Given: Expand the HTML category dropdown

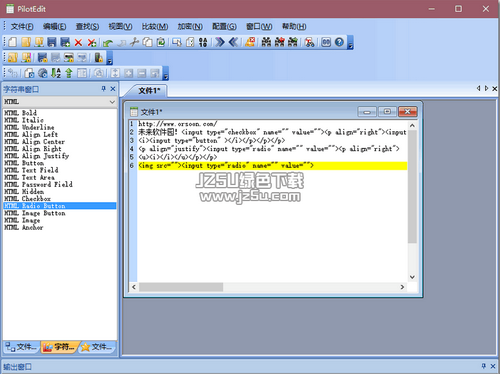Looking at the screenshot, I should [x=112, y=102].
